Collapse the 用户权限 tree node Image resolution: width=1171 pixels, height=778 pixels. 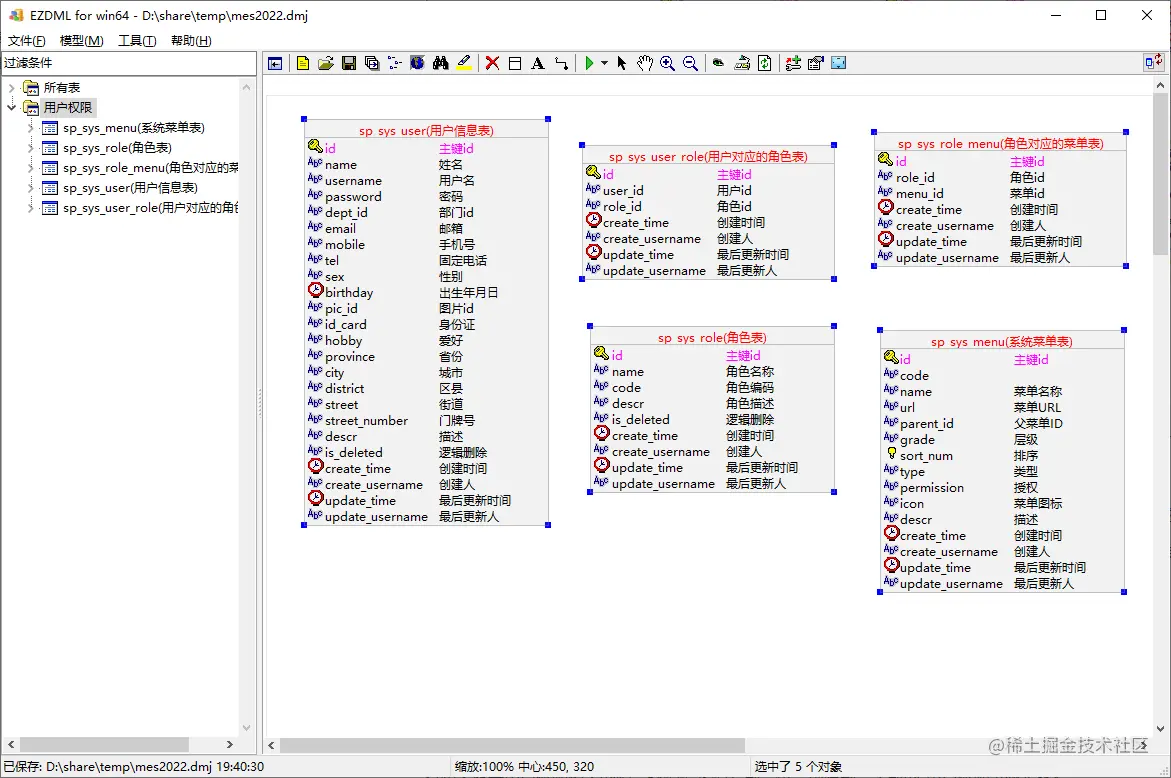(x=11, y=108)
